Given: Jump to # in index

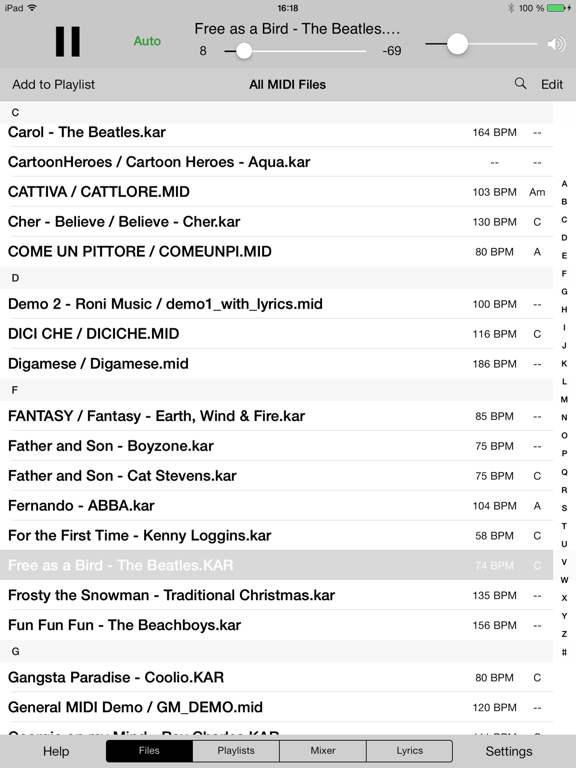Looking at the screenshot, I should pyautogui.click(x=564, y=652).
